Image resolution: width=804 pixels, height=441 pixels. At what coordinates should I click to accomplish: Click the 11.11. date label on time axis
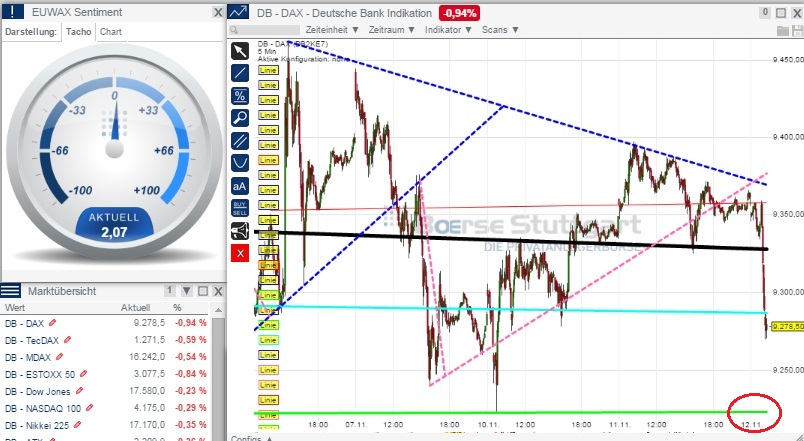(x=619, y=425)
